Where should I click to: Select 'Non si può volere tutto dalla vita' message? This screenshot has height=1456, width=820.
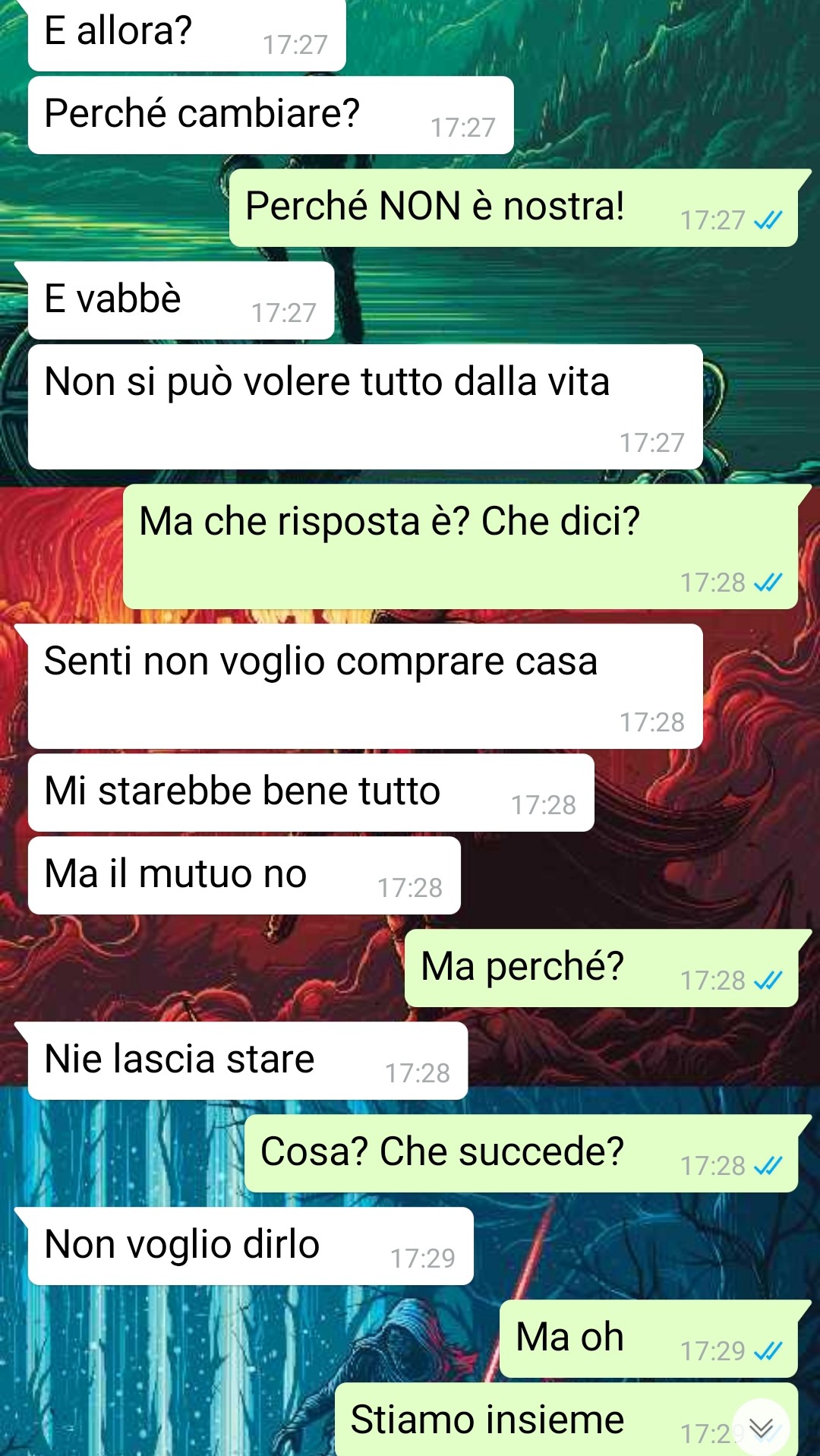tap(365, 407)
